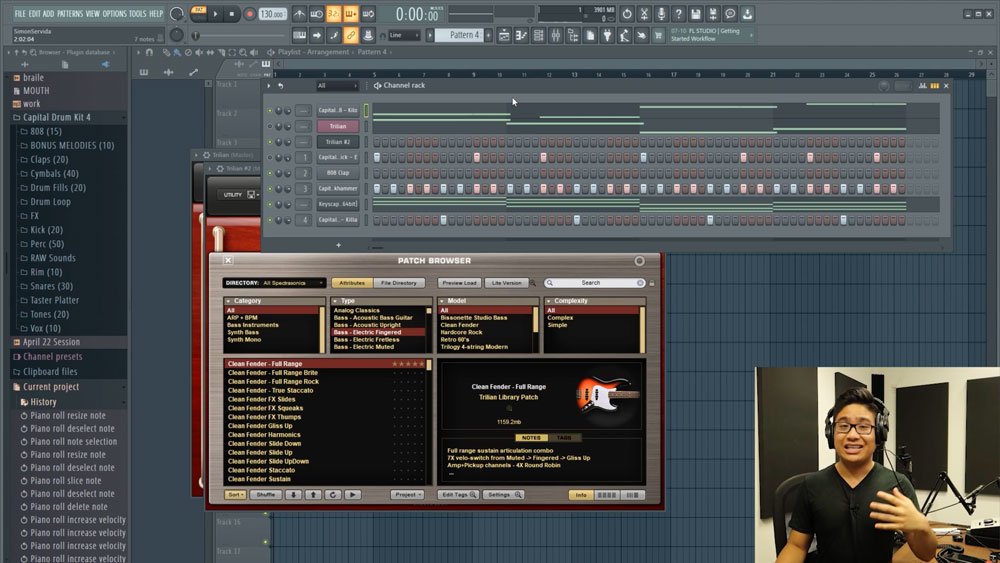The height and width of the screenshot is (563, 1000).
Task: Click the add channel plus icon
Action: [x=338, y=244]
